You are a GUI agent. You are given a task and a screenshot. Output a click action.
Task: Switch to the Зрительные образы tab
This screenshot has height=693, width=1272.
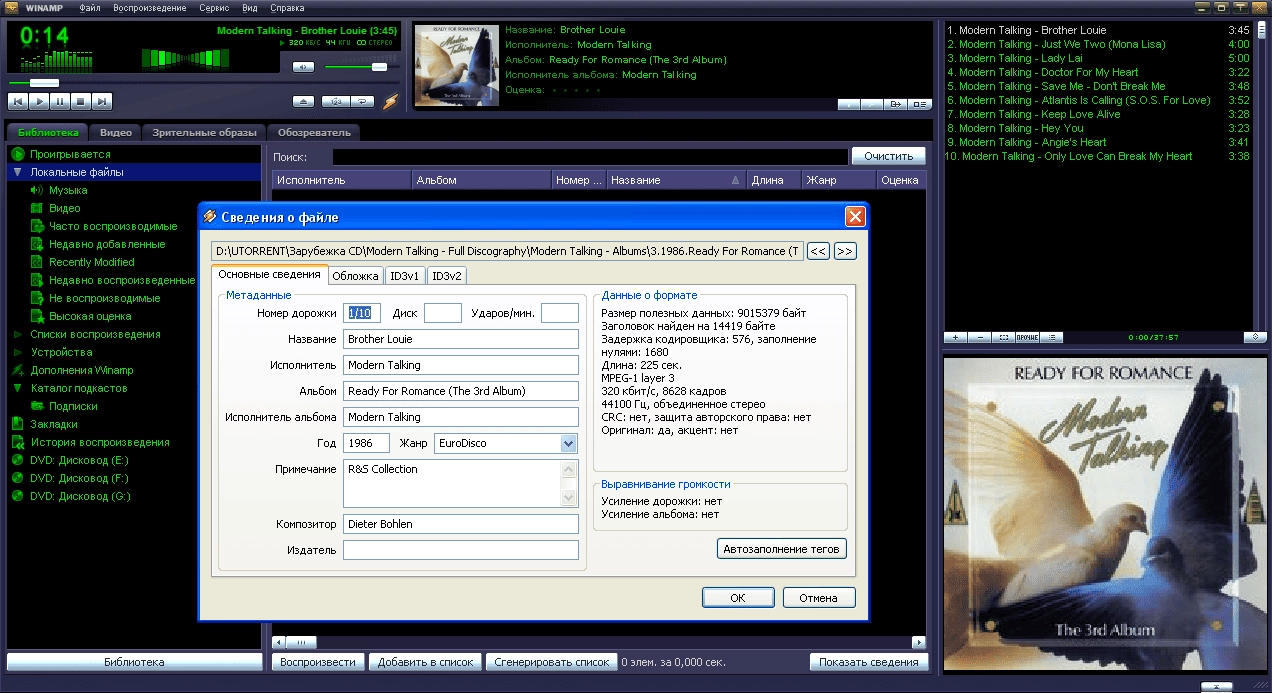click(204, 132)
